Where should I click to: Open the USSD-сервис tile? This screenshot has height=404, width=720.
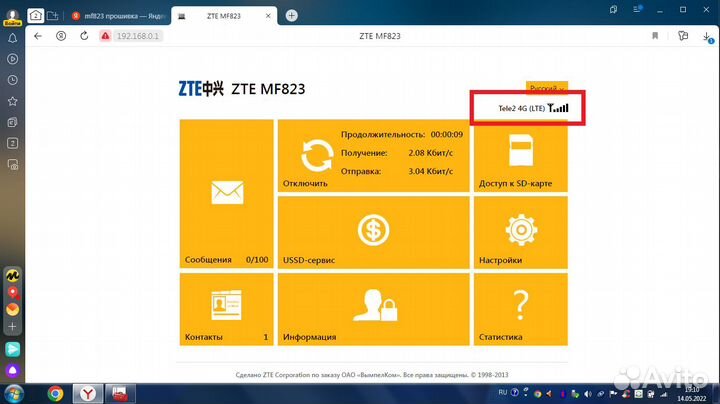click(x=373, y=232)
